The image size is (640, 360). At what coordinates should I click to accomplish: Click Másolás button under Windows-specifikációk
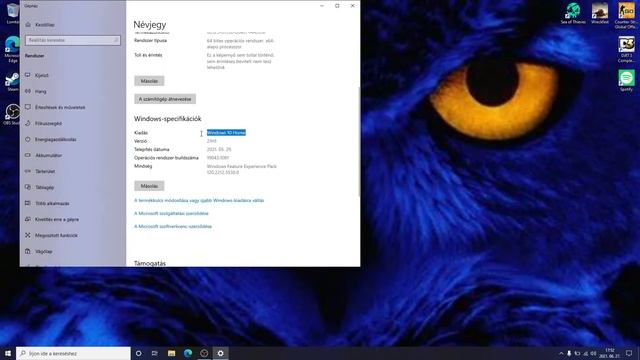click(x=149, y=186)
